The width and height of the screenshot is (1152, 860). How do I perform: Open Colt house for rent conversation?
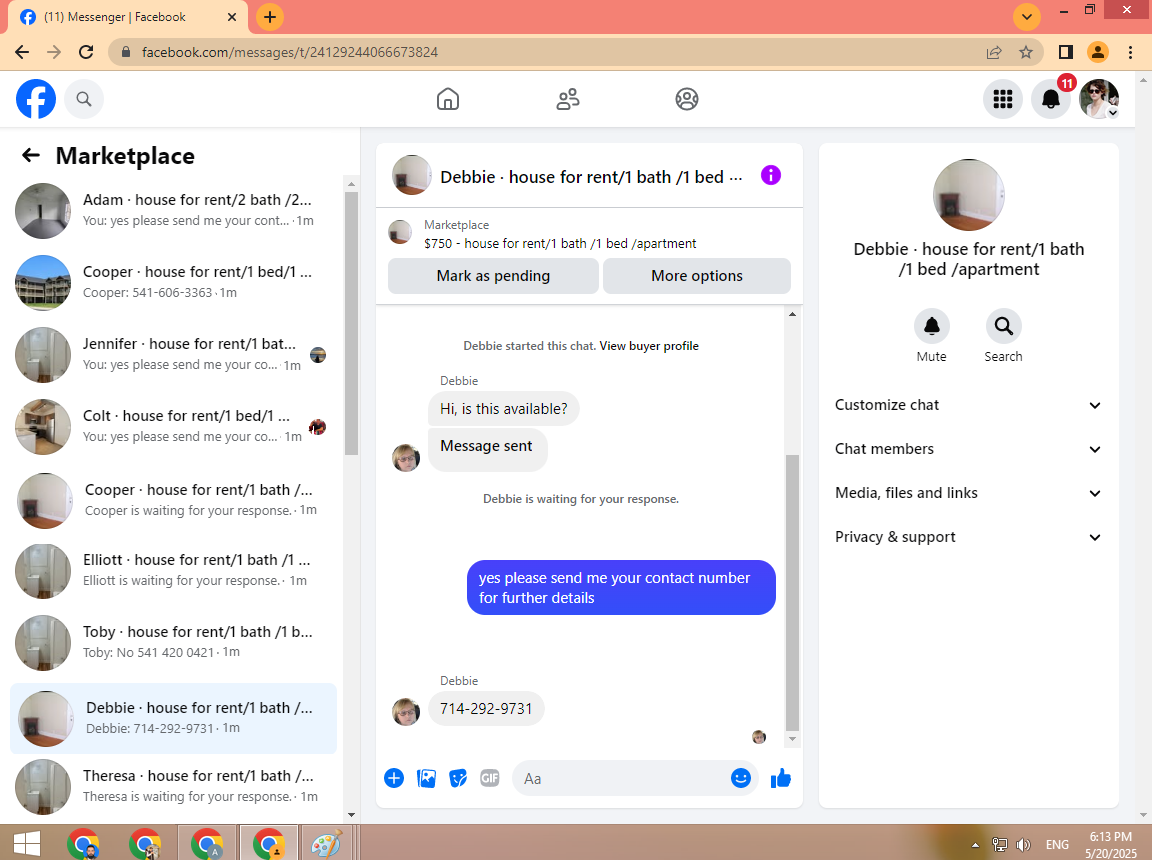pyautogui.click(x=173, y=426)
